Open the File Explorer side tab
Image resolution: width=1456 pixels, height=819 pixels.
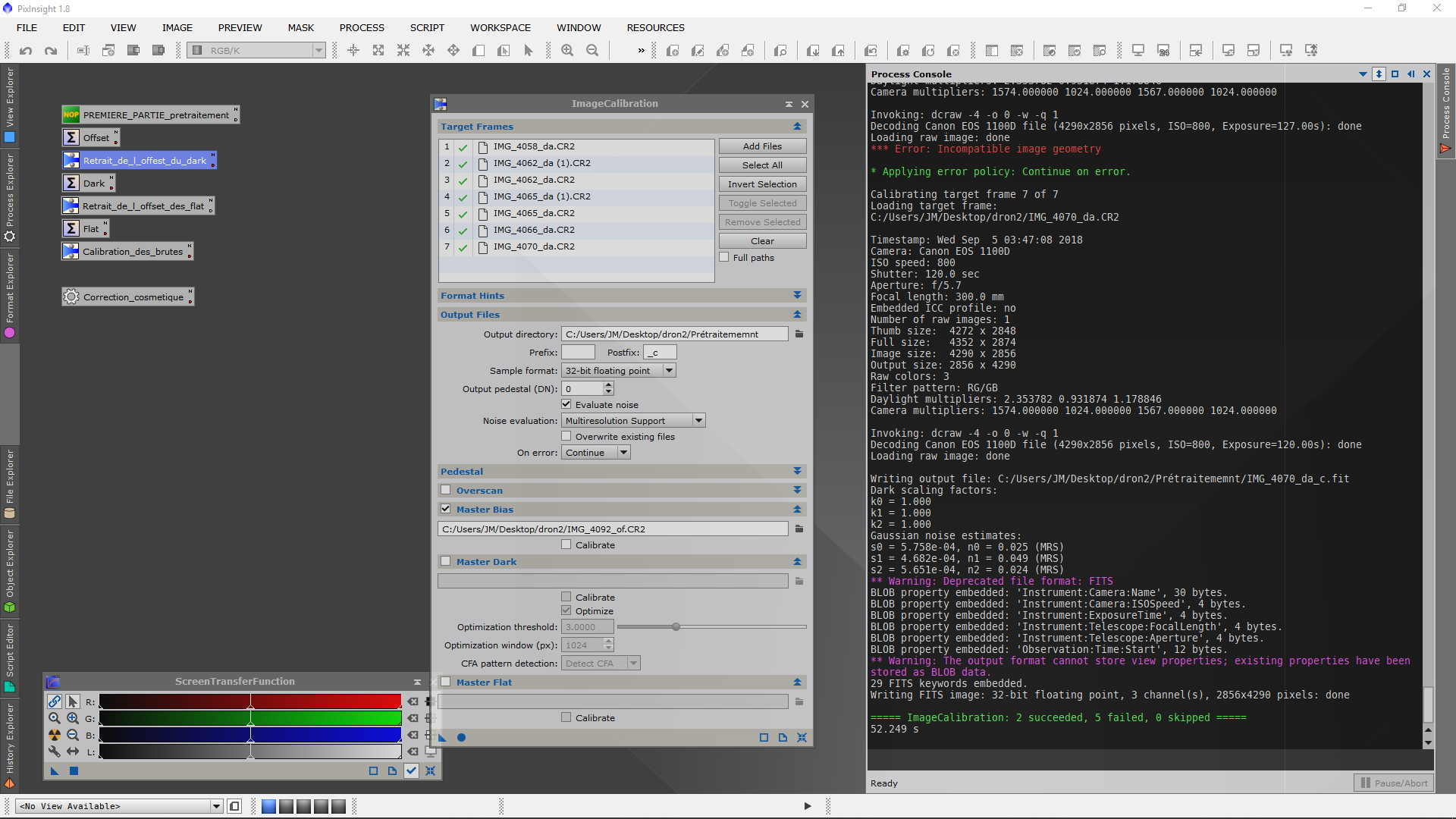point(10,485)
